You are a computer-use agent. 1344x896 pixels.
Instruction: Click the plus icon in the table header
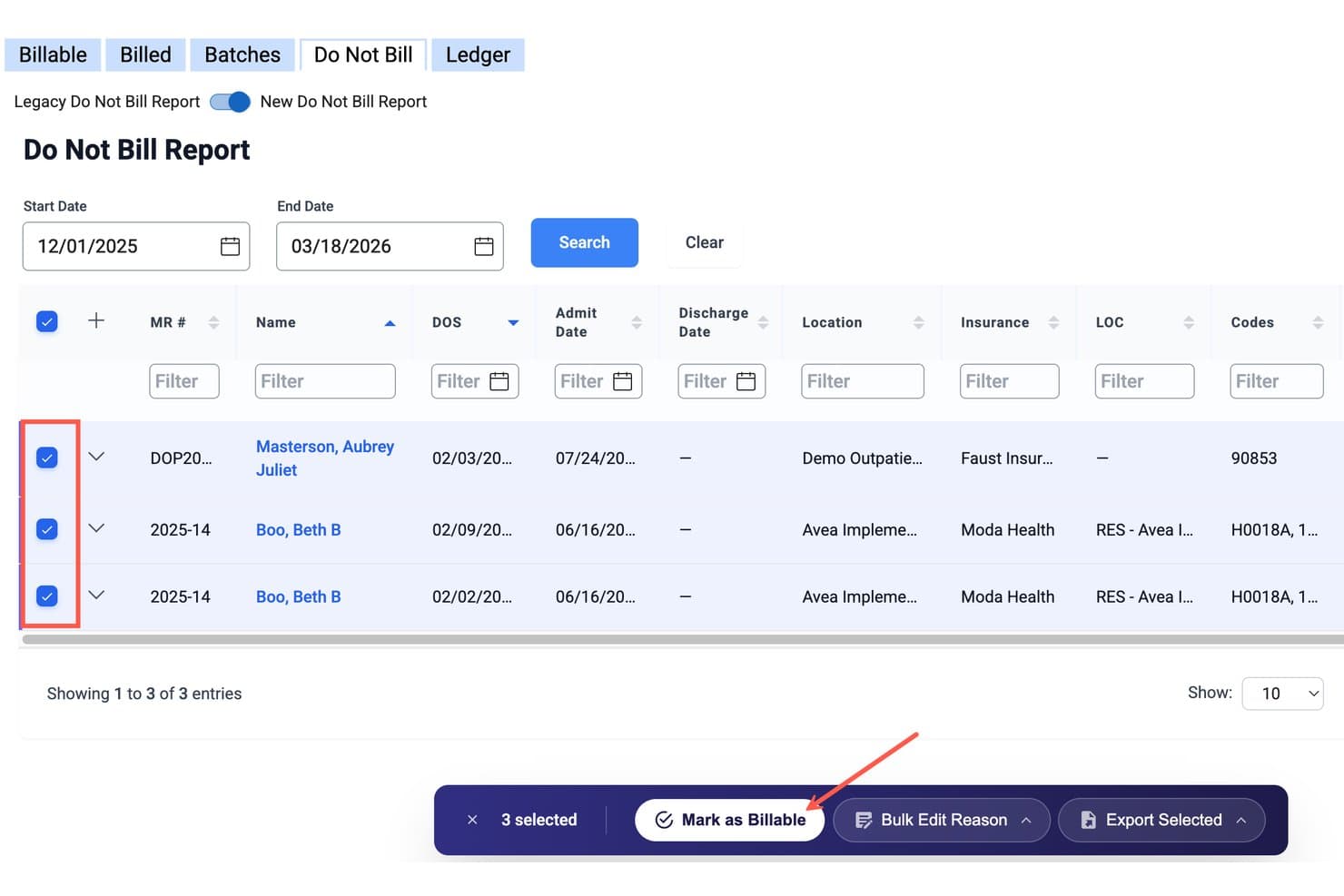[x=96, y=320]
